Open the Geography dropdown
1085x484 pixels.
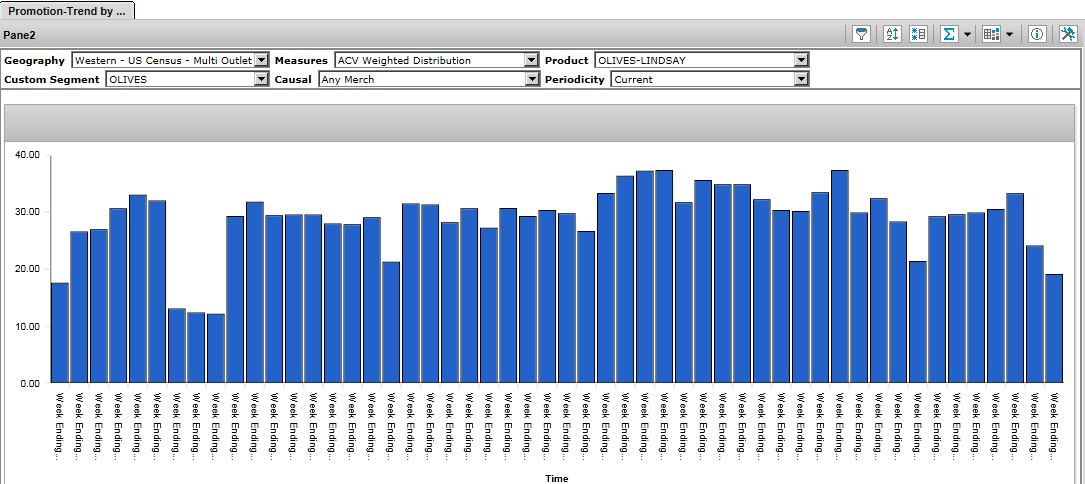coord(261,60)
